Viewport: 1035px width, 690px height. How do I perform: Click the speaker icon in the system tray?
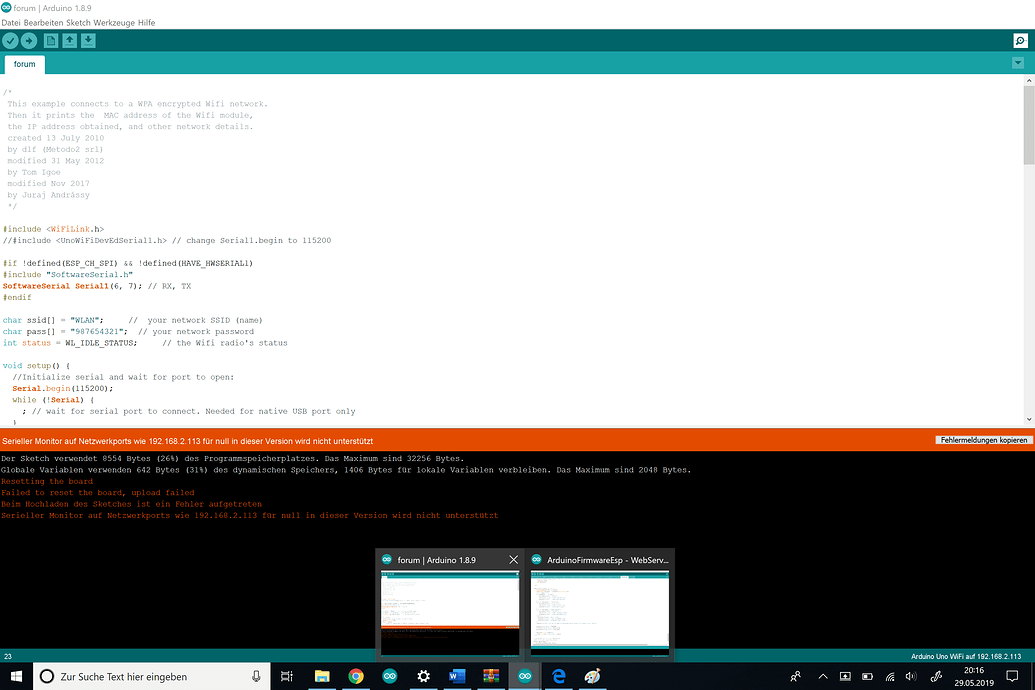(x=910, y=676)
